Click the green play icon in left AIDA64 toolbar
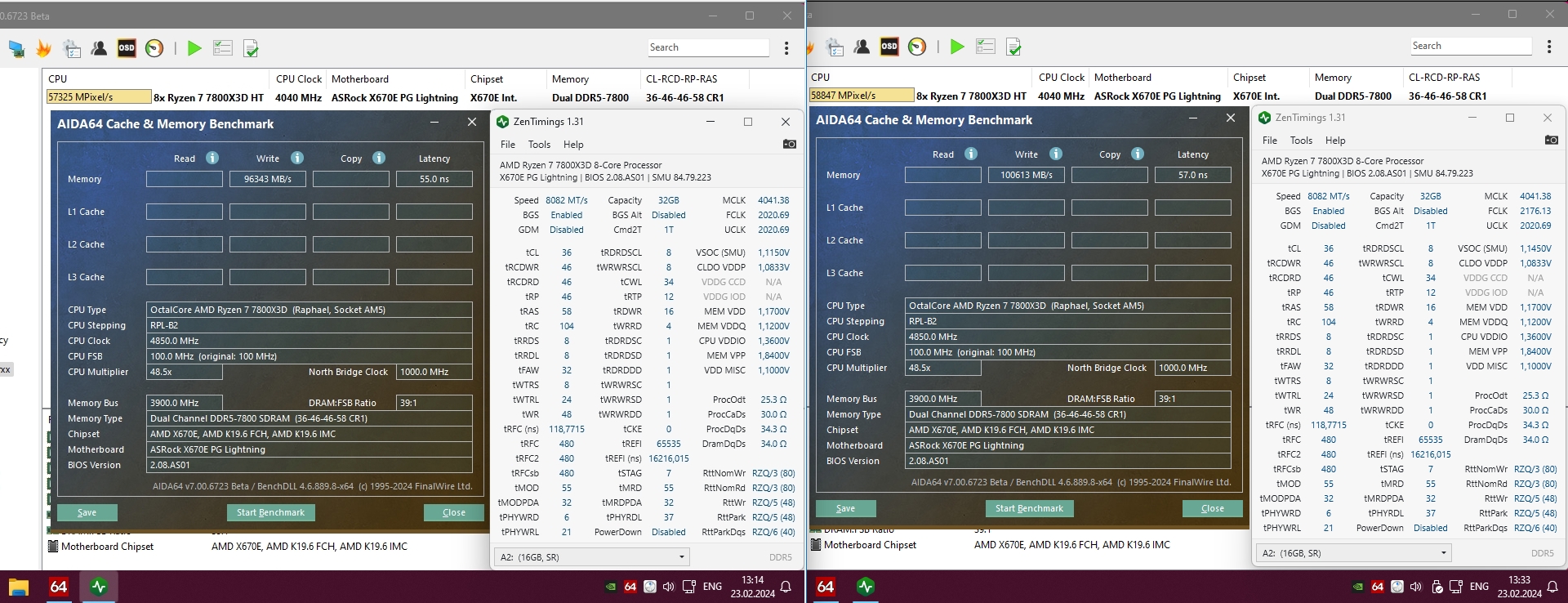This screenshot has height=603, width=1568. pyautogui.click(x=194, y=48)
